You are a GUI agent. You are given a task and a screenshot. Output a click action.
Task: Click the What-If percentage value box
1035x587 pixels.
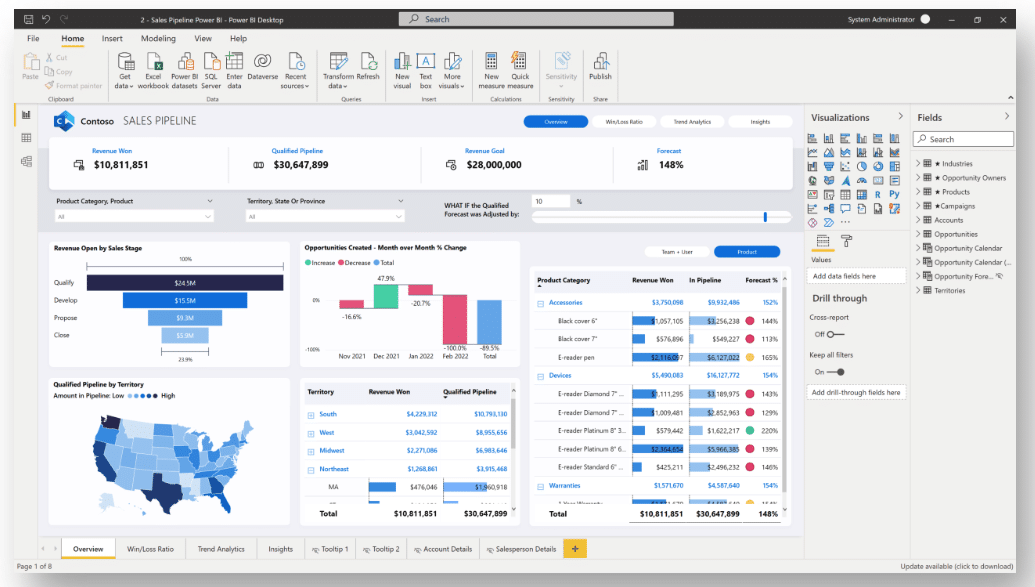coord(551,201)
